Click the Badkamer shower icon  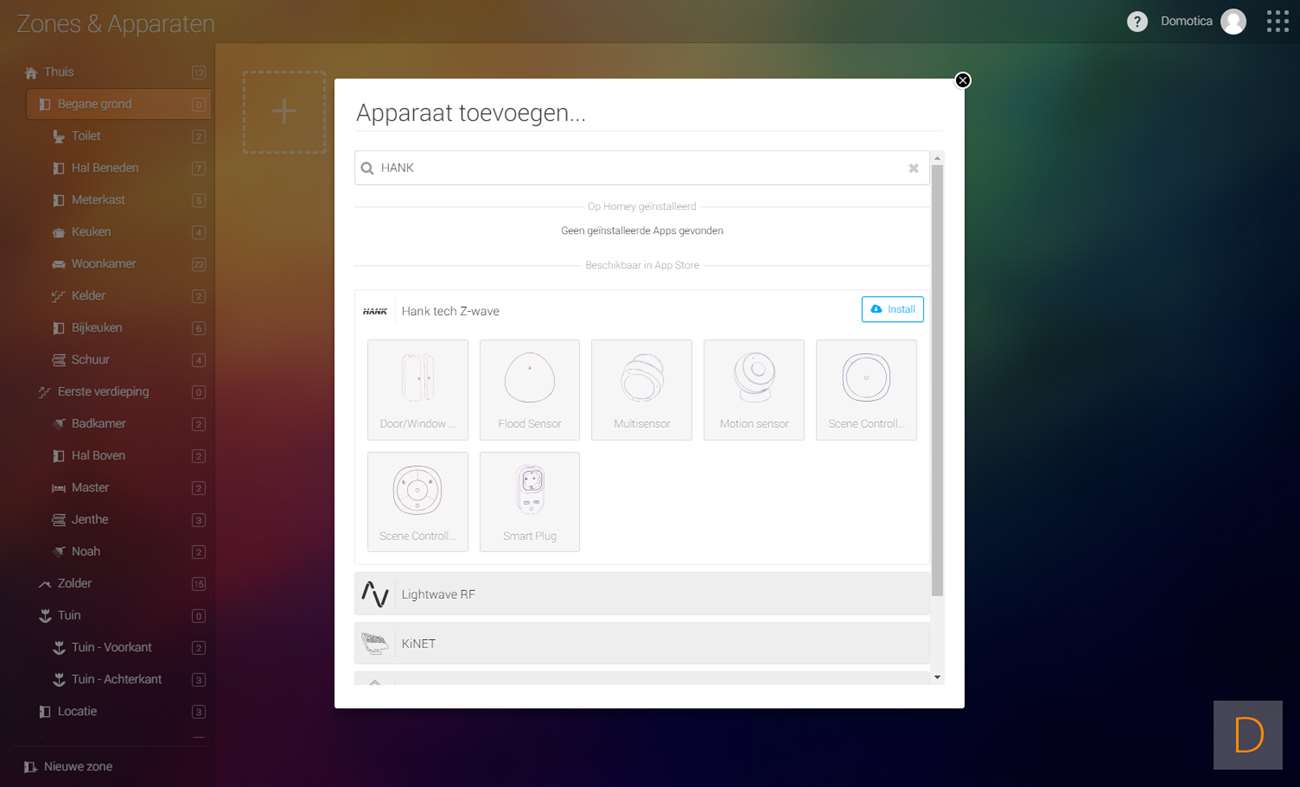59,424
